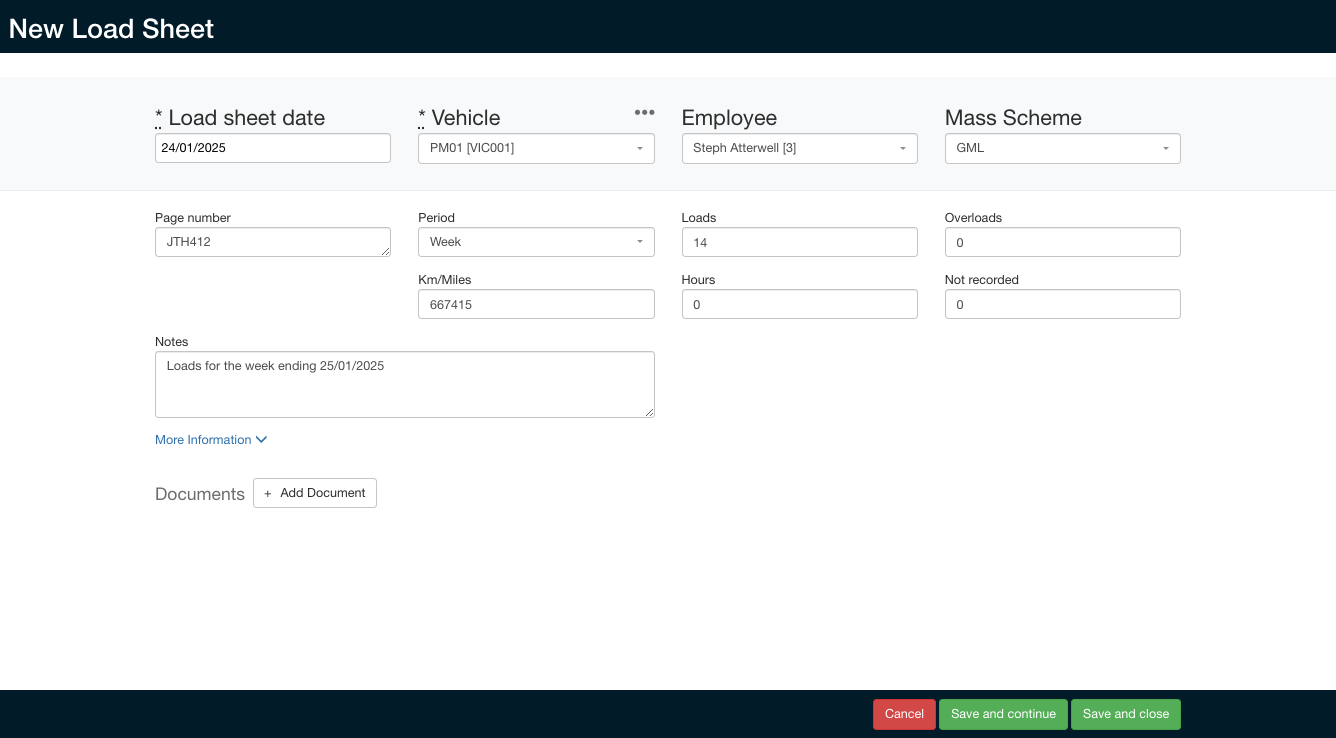
Task: Click the Loads value field showing 14
Action: click(799, 242)
